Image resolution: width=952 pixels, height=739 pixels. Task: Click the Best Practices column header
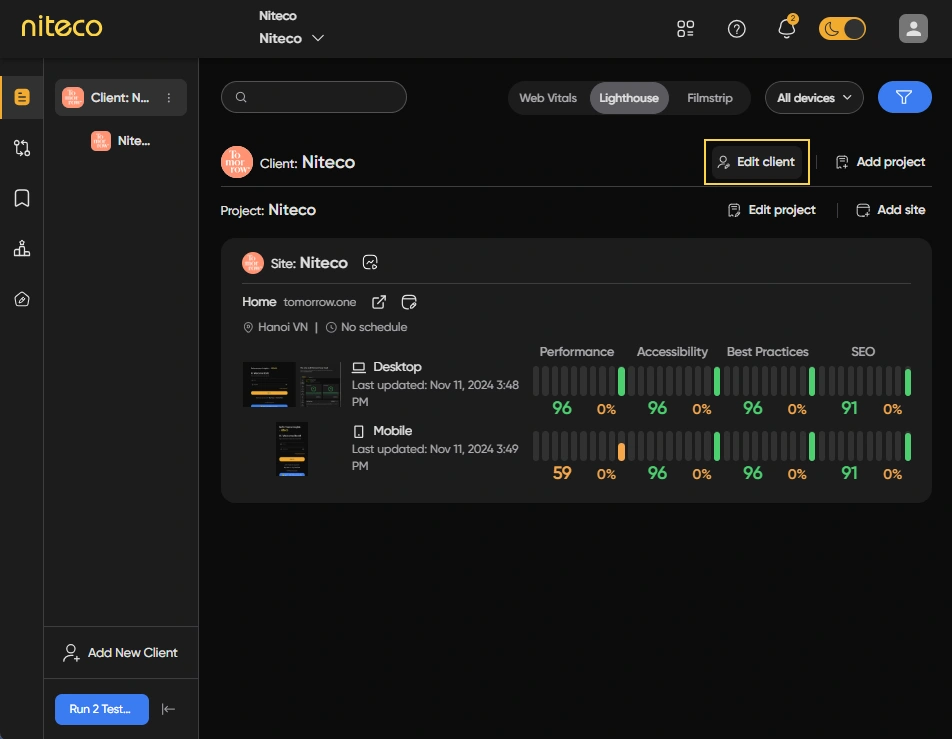[767, 352]
